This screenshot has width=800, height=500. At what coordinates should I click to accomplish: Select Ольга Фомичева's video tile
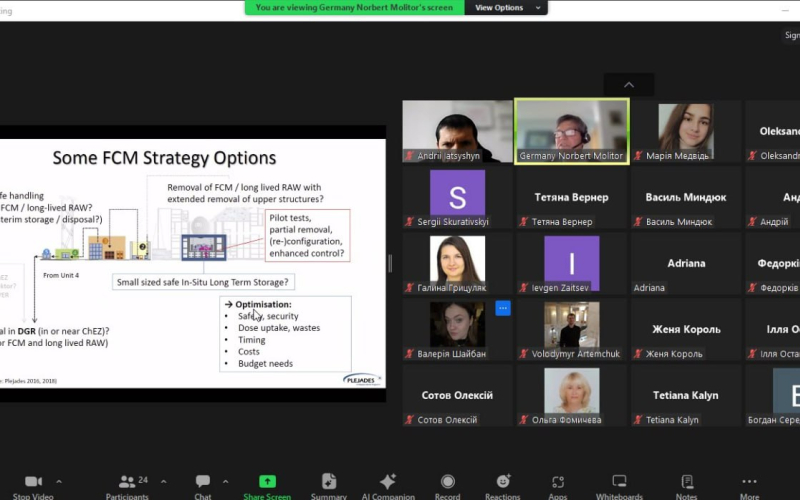pos(571,395)
